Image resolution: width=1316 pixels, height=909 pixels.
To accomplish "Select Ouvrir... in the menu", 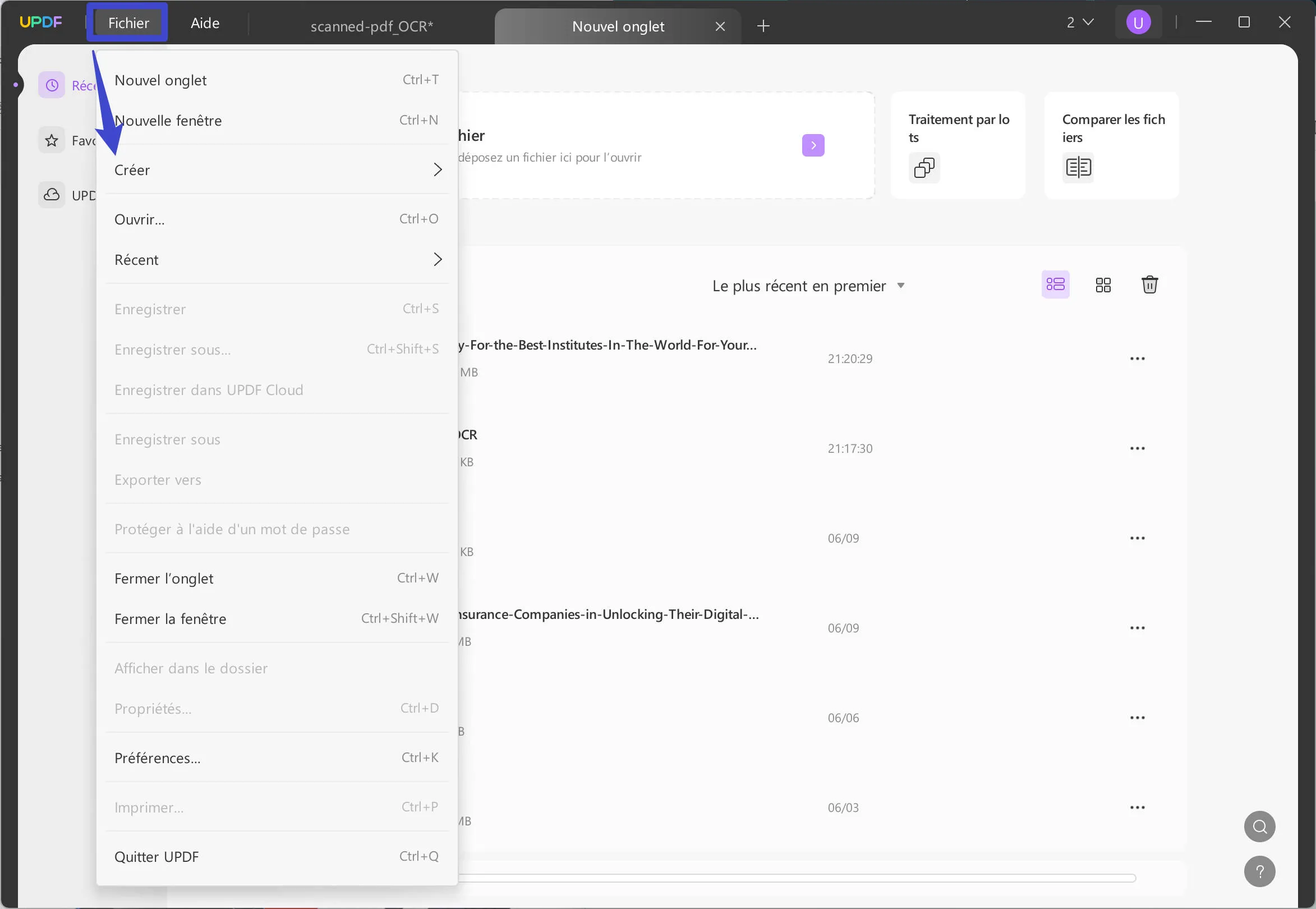I will tap(277, 219).
